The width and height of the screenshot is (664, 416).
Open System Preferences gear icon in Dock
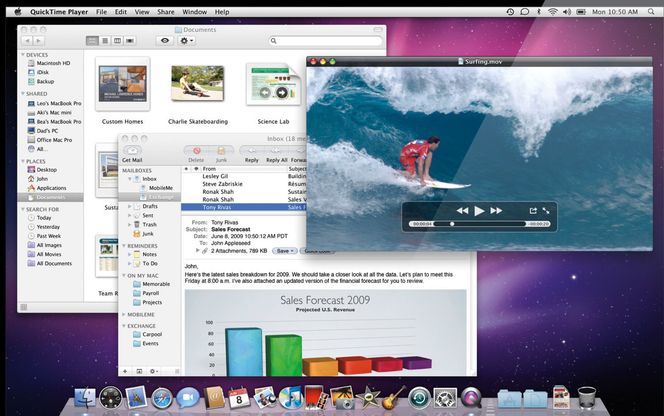(x=445, y=398)
